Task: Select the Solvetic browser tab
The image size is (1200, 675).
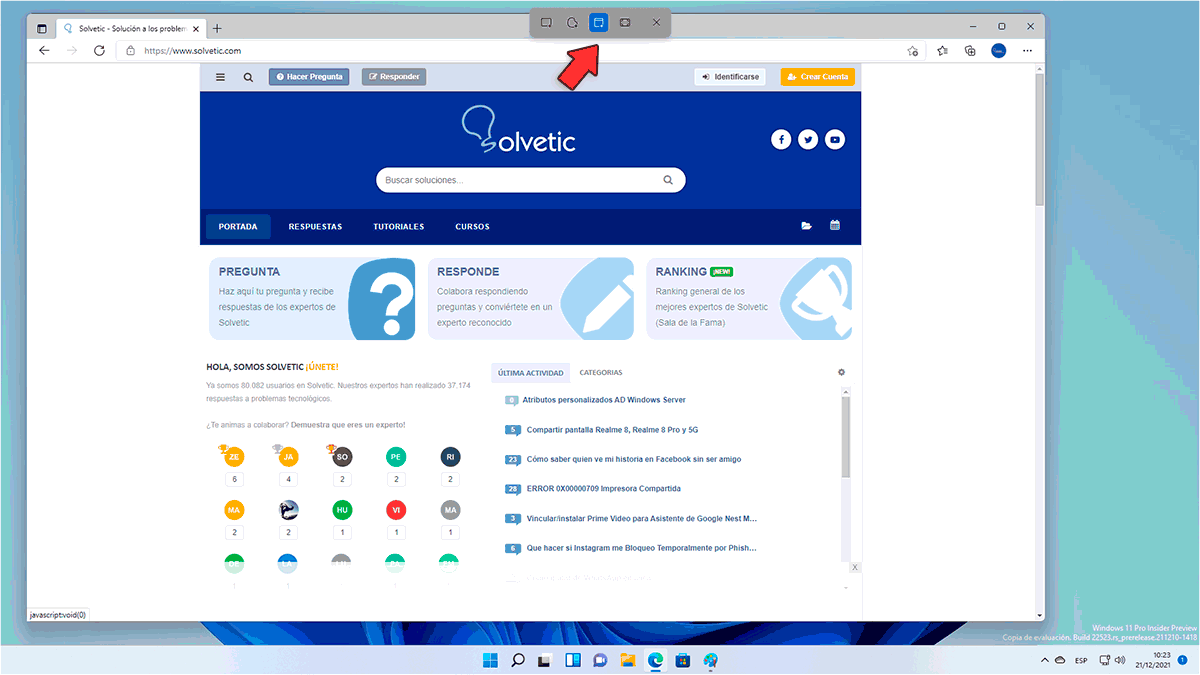Action: pyautogui.click(x=131, y=28)
